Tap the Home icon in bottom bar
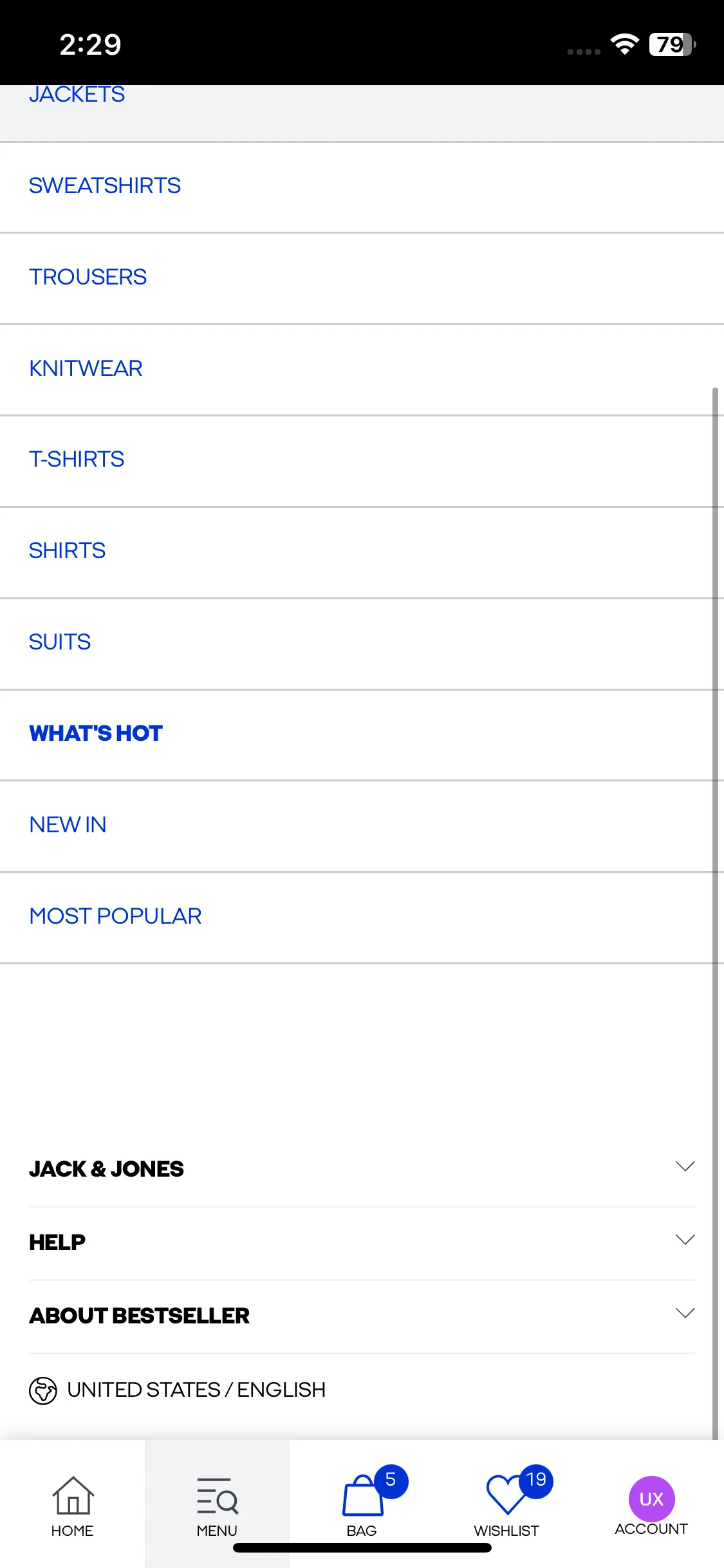The width and height of the screenshot is (724, 1568). pyautogui.click(x=73, y=1495)
